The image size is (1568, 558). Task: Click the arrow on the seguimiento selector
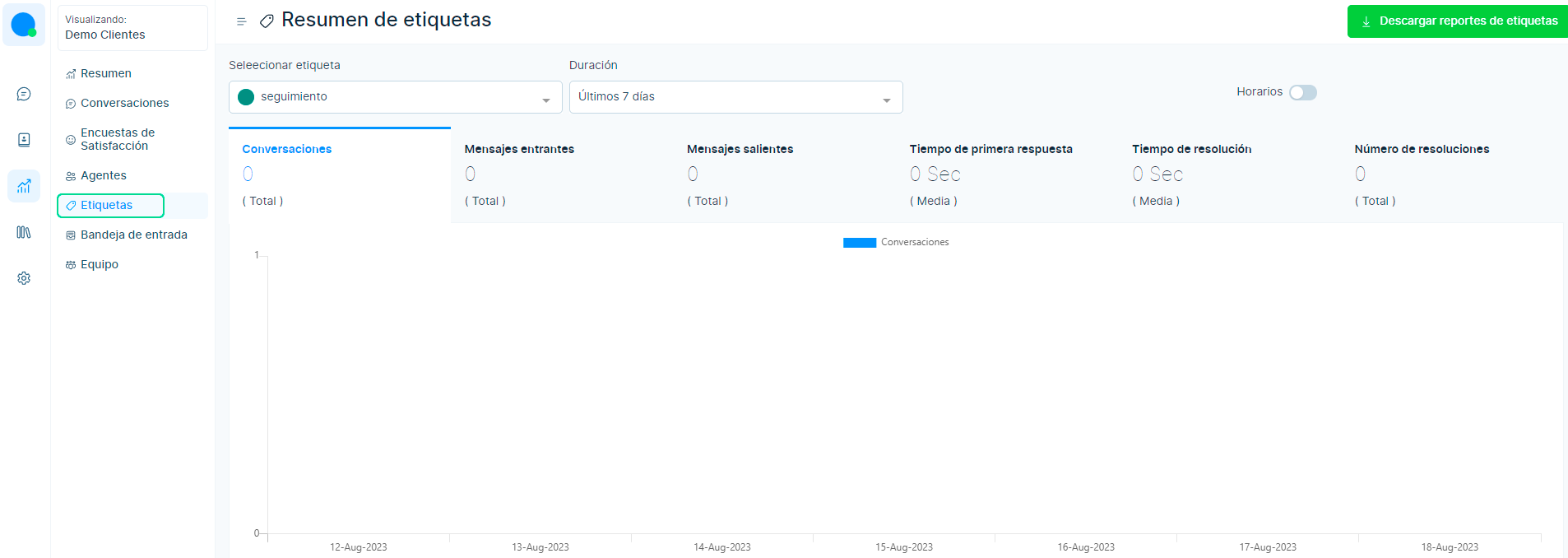[x=546, y=100]
